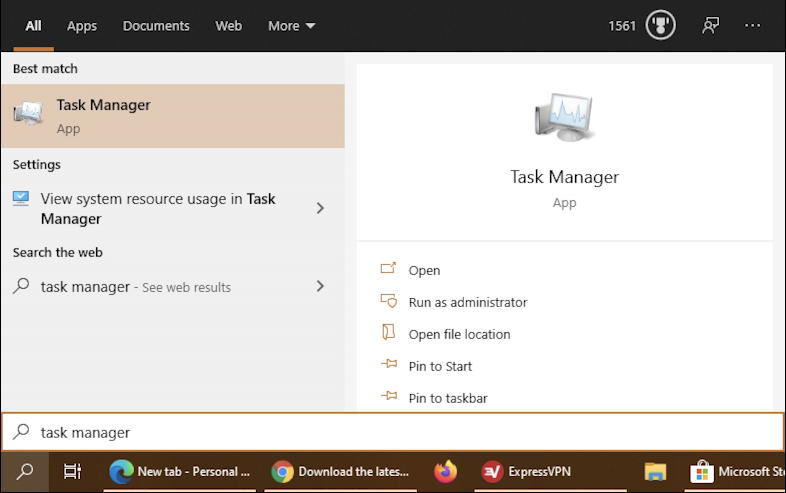Viewport: 786px width, 493px height.
Task: Open Microsoft Store from the taskbar
Action: pos(736,471)
